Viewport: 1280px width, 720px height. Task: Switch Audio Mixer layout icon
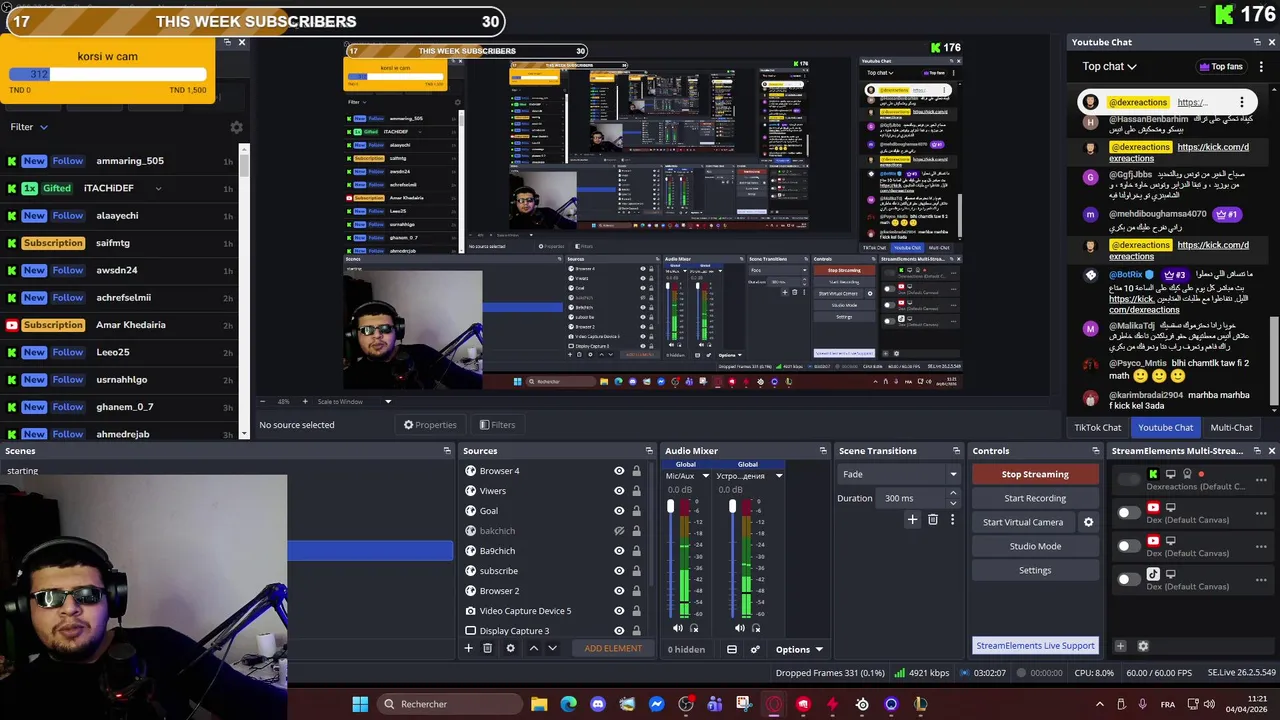732,649
